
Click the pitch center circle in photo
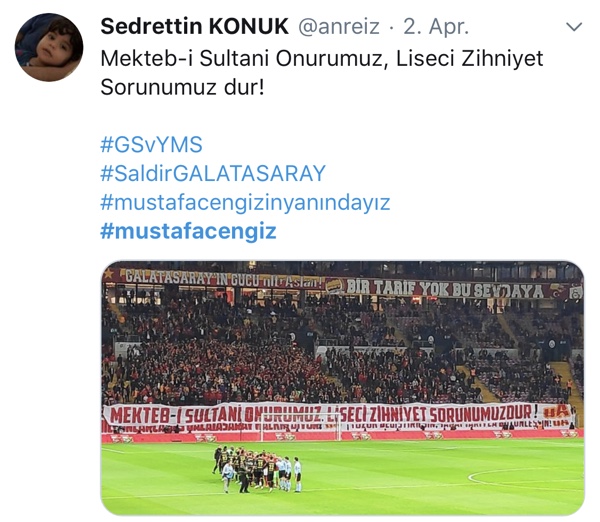[x=526, y=479]
